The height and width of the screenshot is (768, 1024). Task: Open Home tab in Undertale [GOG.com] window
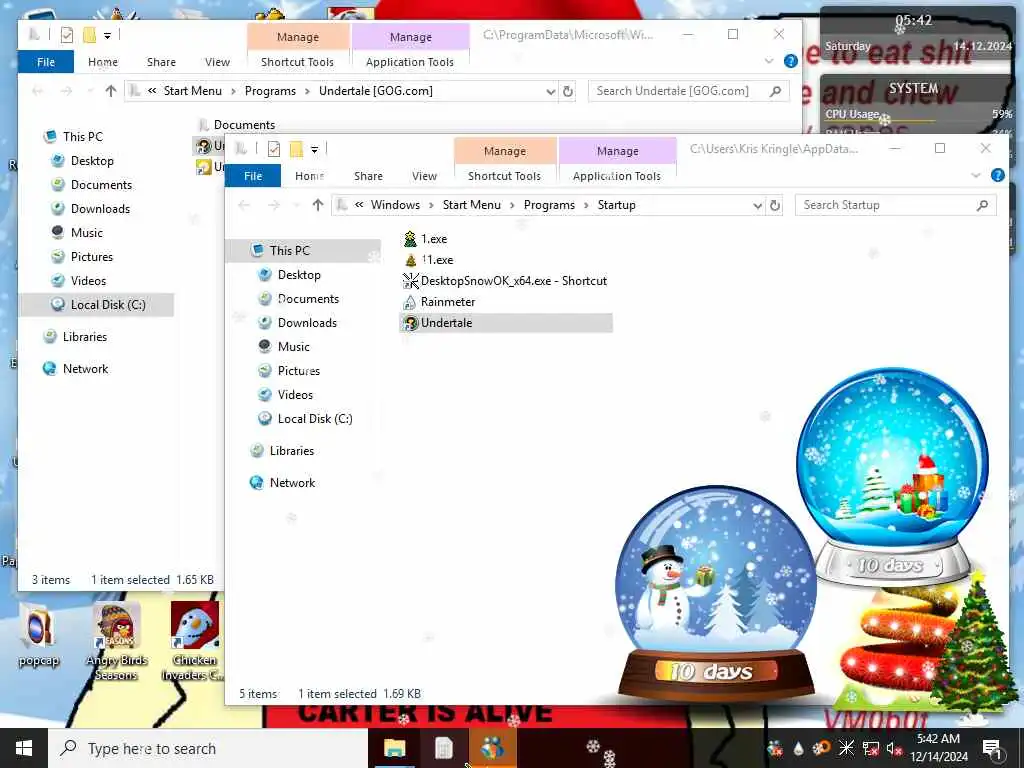(x=103, y=62)
